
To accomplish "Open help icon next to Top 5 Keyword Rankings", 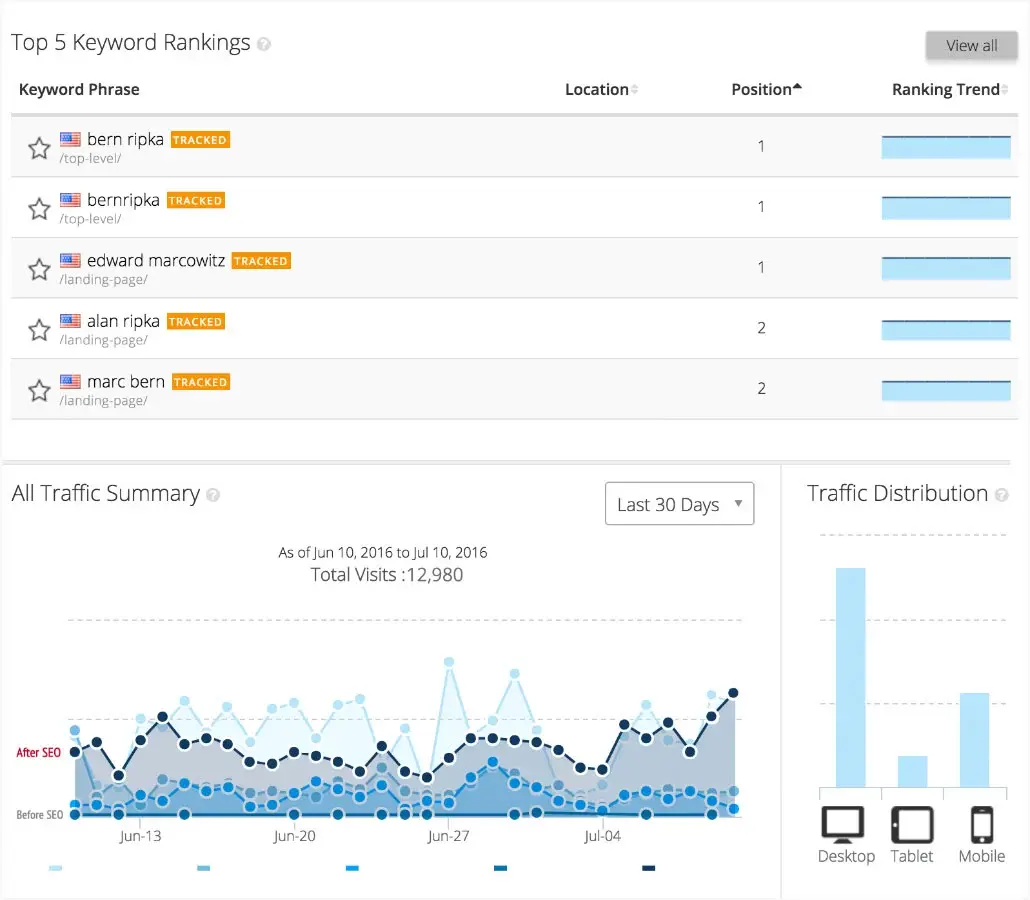I will pyautogui.click(x=264, y=44).
